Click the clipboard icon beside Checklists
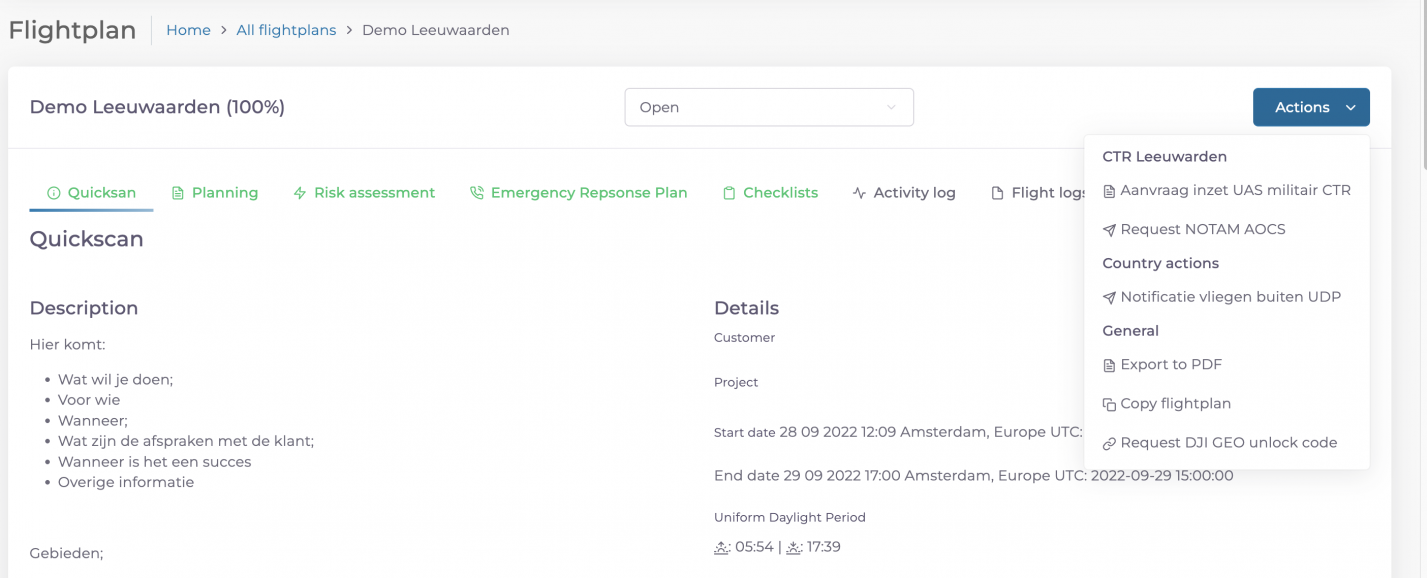This screenshot has height=578, width=1427. (x=729, y=193)
